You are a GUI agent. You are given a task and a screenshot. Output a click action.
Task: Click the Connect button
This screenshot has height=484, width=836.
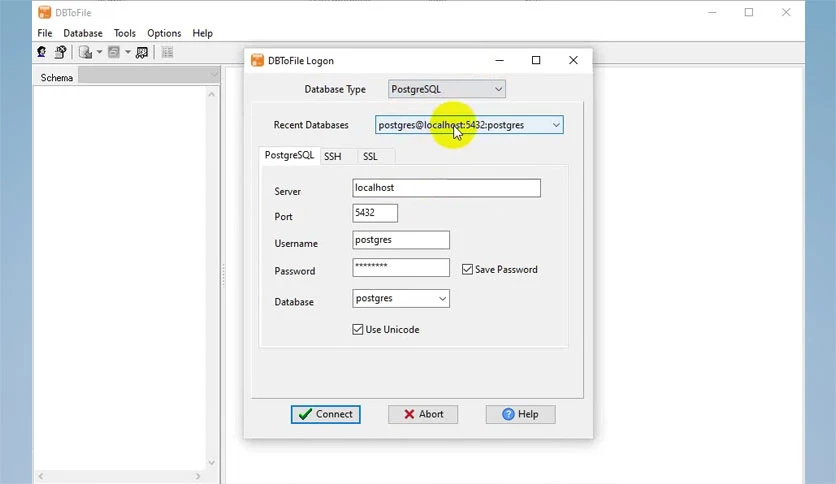pyautogui.click(x=326, y=414)
